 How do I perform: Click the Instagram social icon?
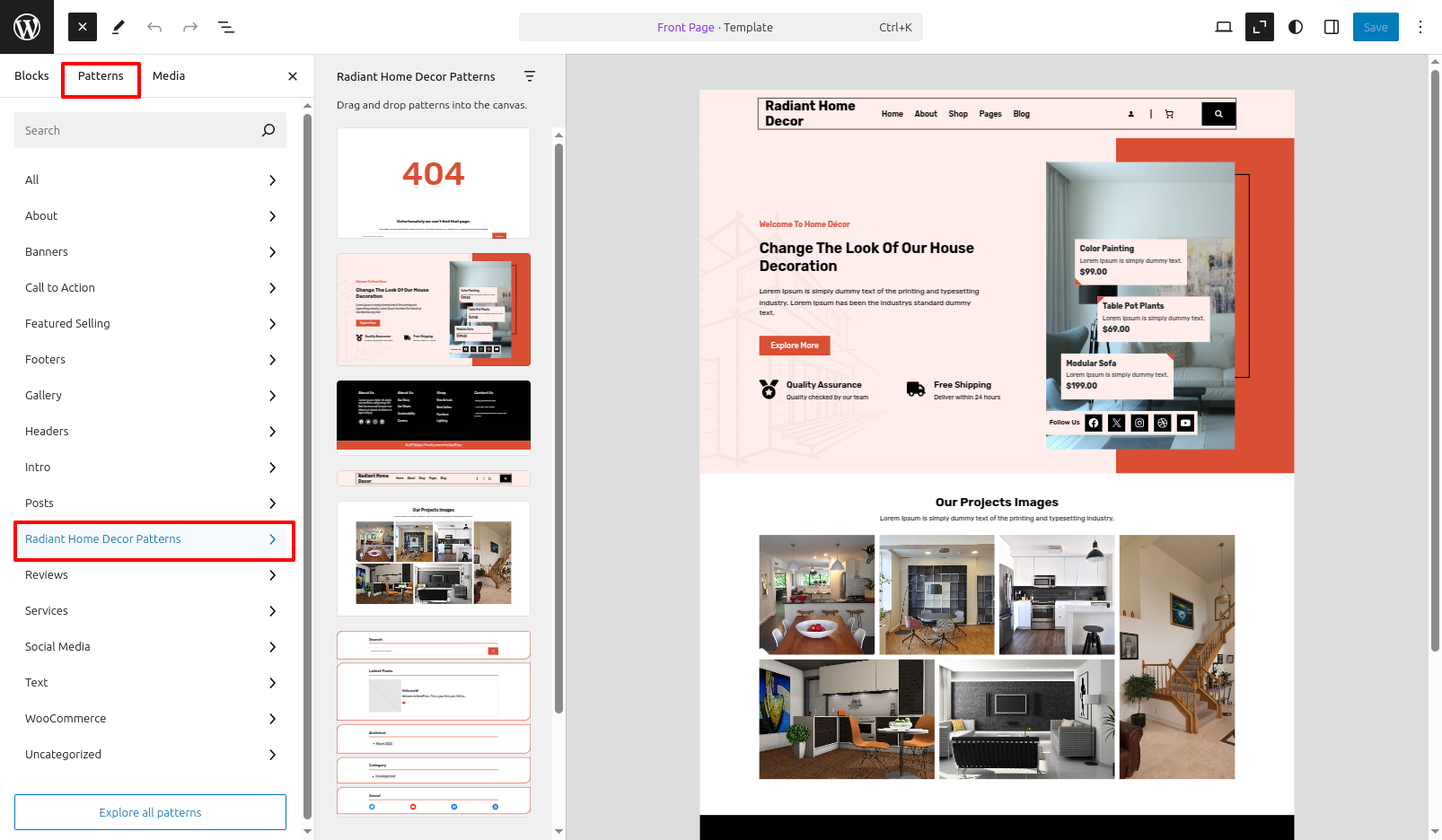tap(1139, 423)
